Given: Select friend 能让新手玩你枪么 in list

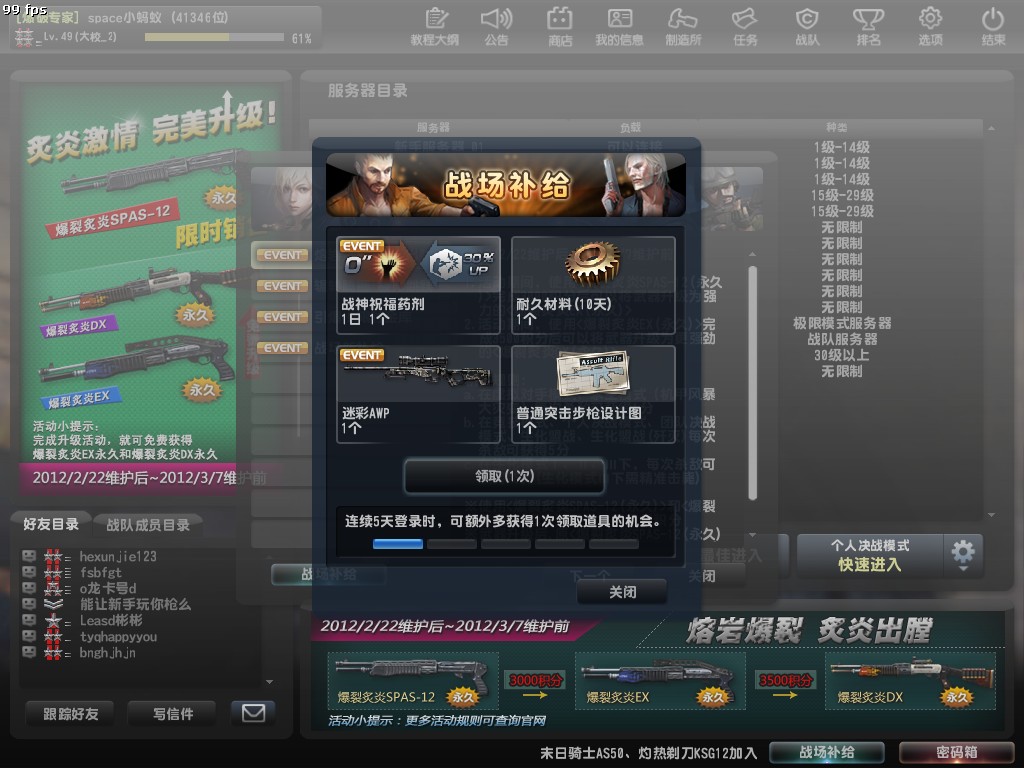Looking at the screenshot, I should coord(135,605).
